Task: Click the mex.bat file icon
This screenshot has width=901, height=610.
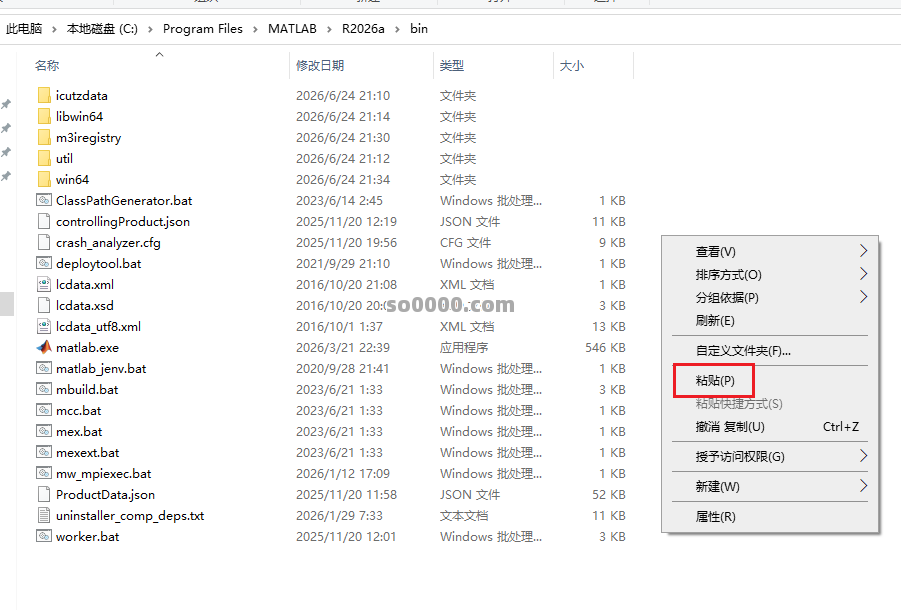Action: pyautogui.click(x=44, y=431)
